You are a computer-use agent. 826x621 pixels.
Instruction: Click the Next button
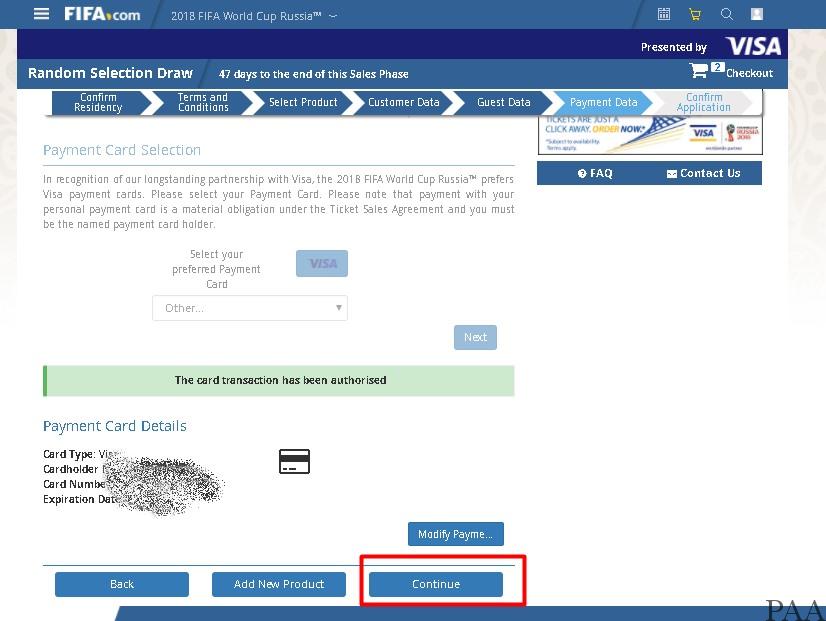coord(475,337)
